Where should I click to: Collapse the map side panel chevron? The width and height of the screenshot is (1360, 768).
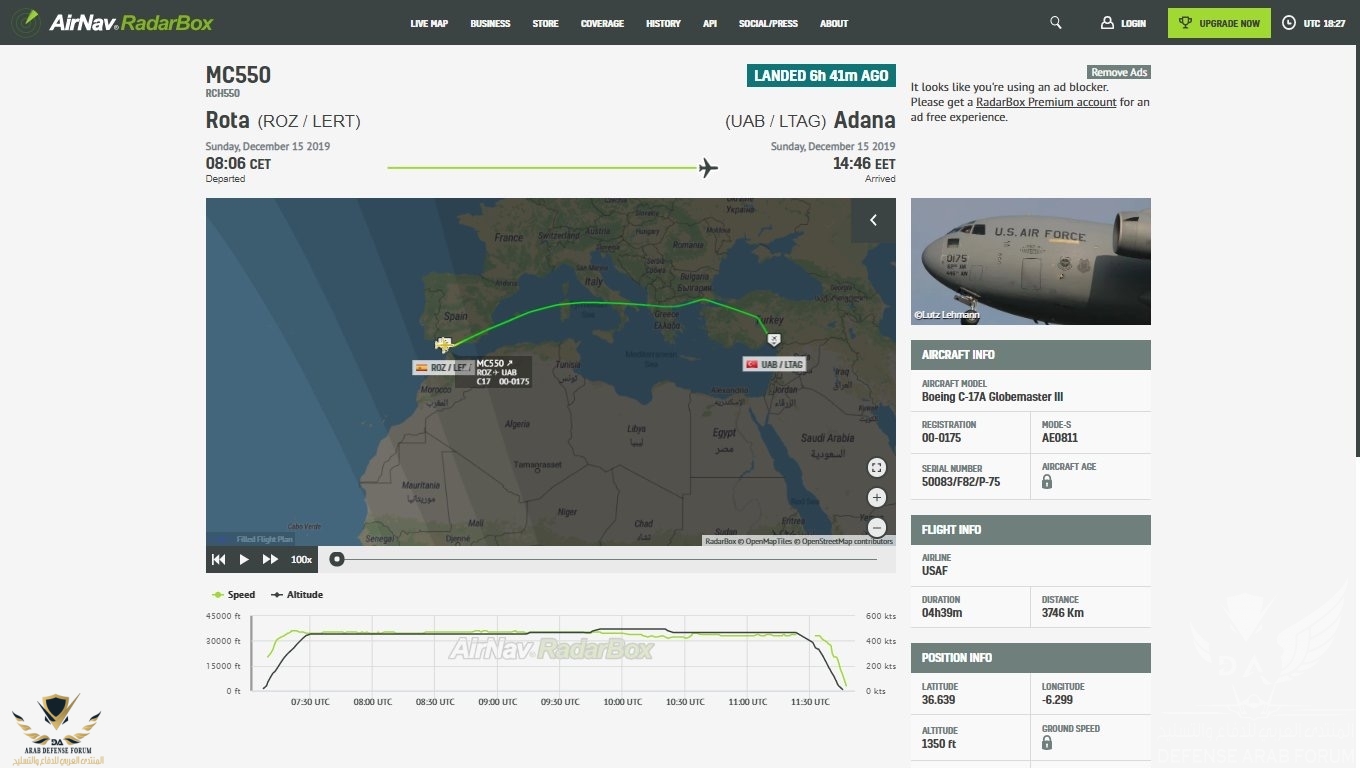(x=873, y=220)
